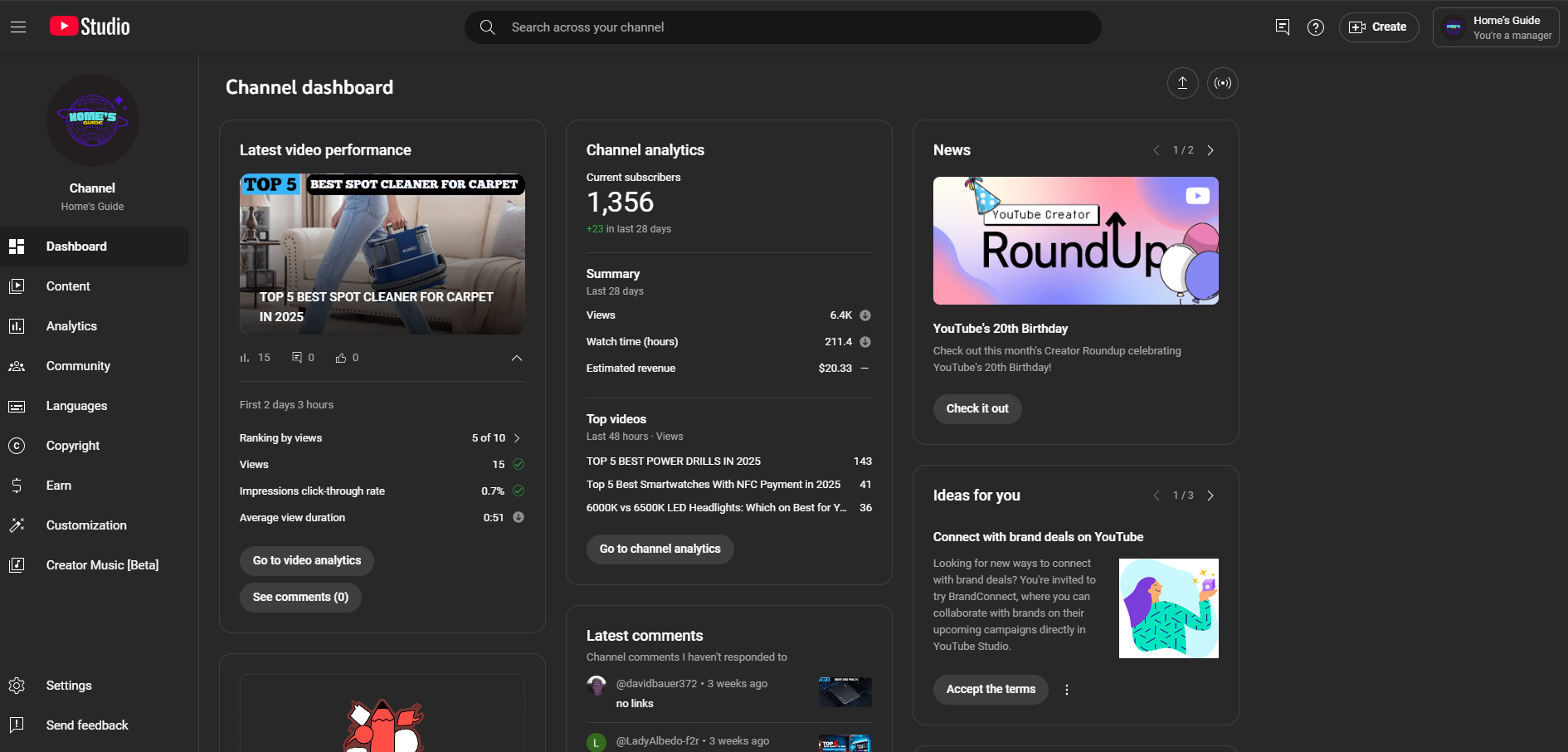Open the three-dot menu beside Accept the terms

[x=1067, y=690]
